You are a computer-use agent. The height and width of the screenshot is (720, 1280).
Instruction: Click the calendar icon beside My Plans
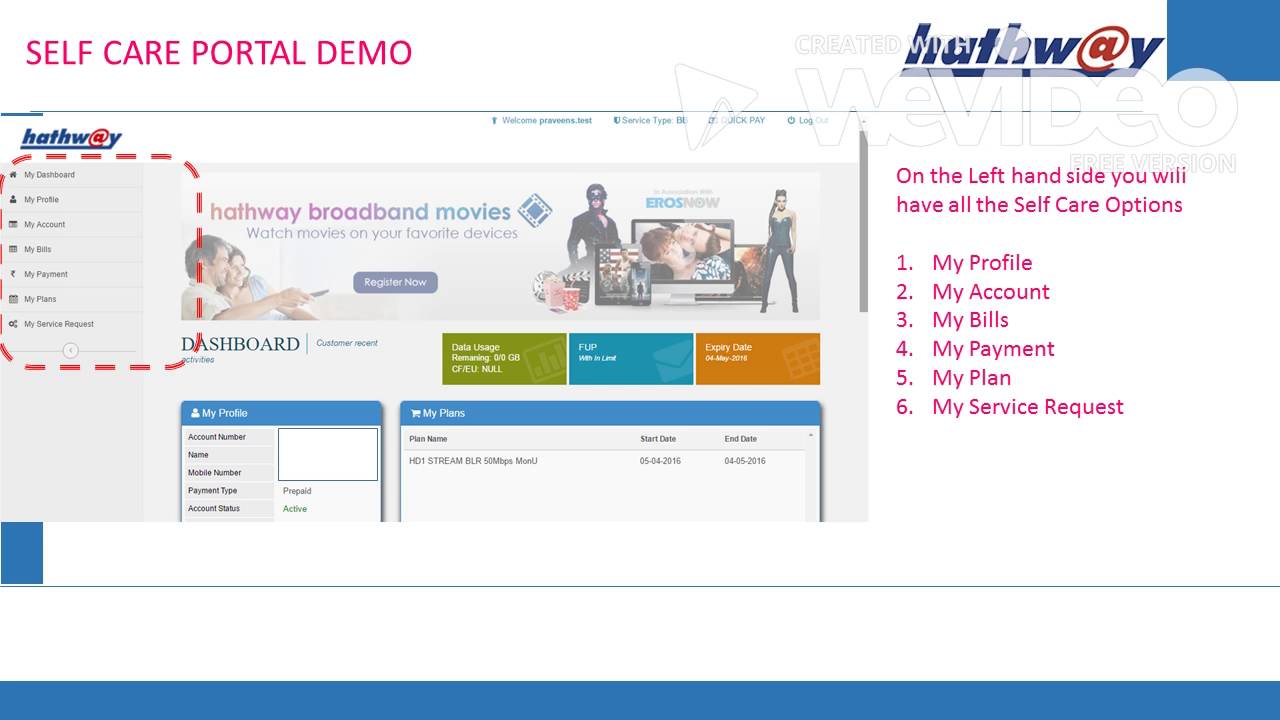click(13, 299)
